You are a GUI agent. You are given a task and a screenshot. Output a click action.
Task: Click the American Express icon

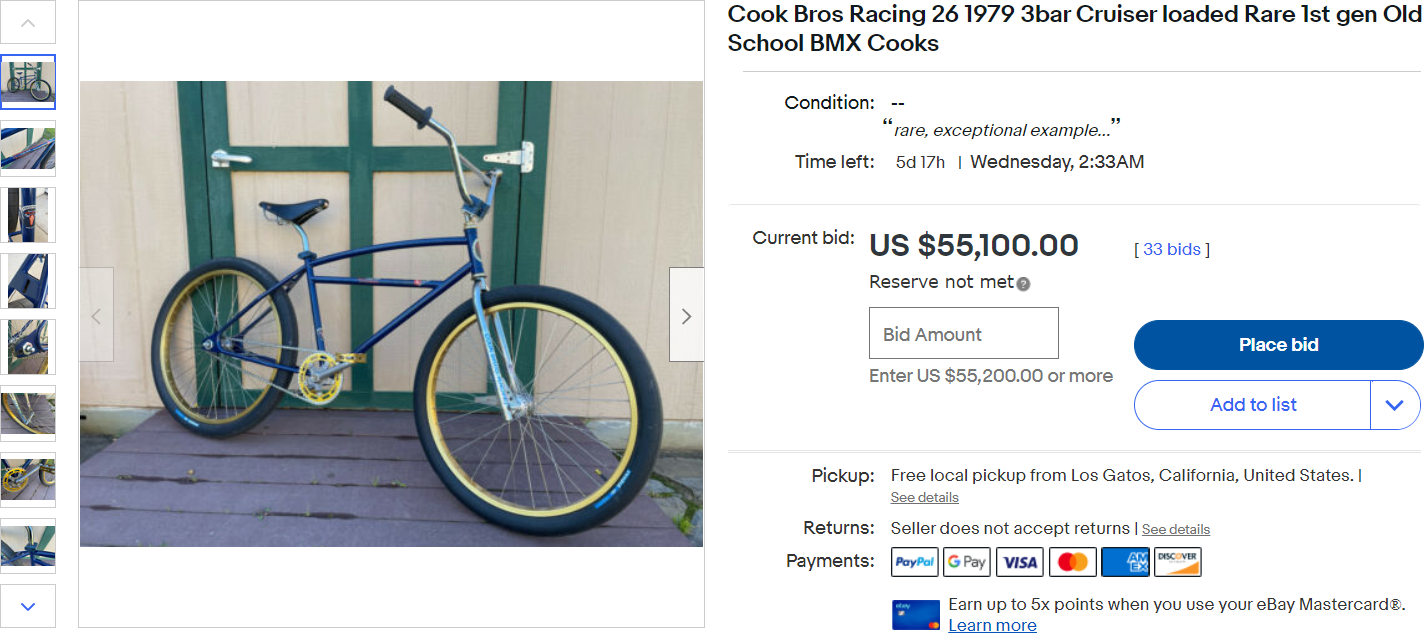1125,562
